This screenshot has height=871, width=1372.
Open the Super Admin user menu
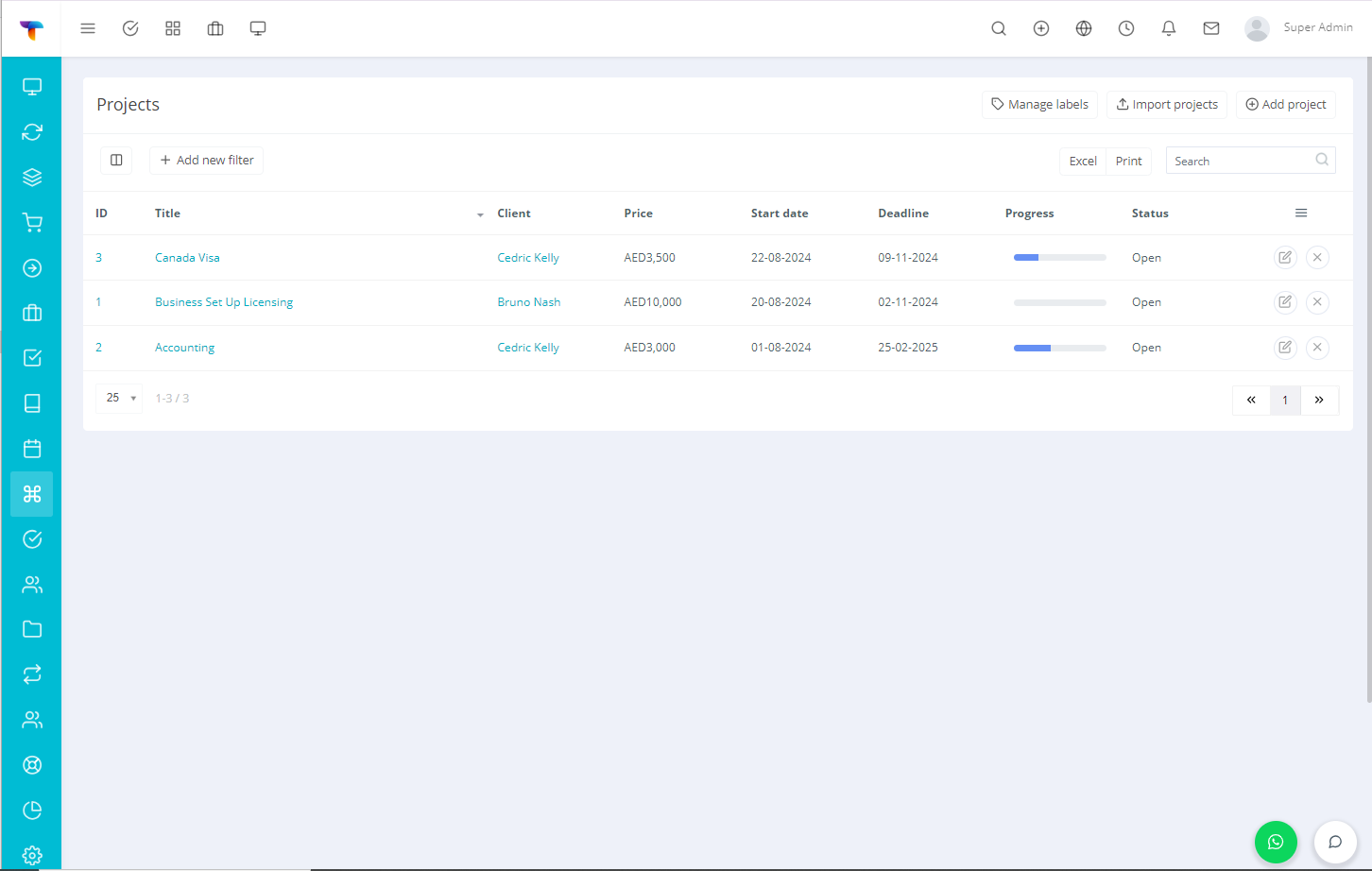click(1299, 28)
